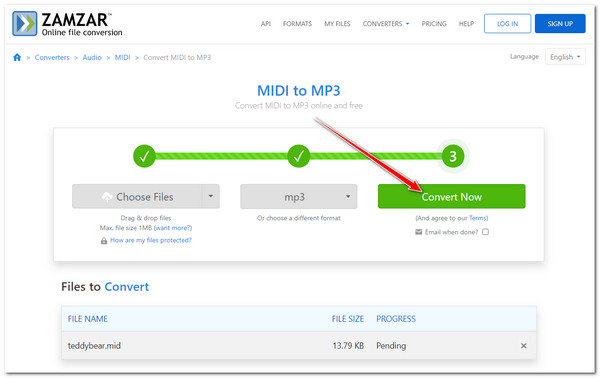Open the Pricing page
The image size is (600, 378).
tap(434, 24)
